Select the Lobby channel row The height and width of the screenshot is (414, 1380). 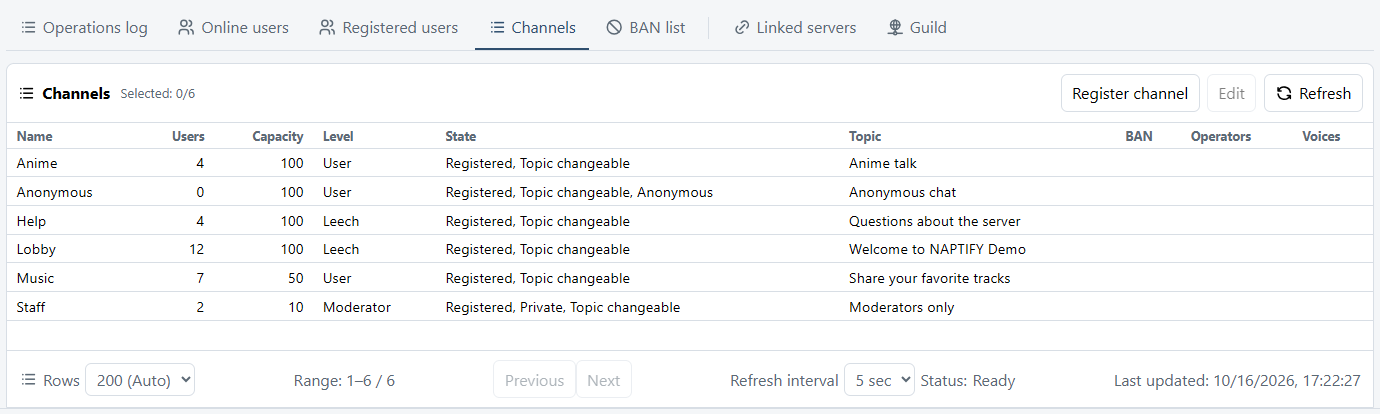click(690, 249)
